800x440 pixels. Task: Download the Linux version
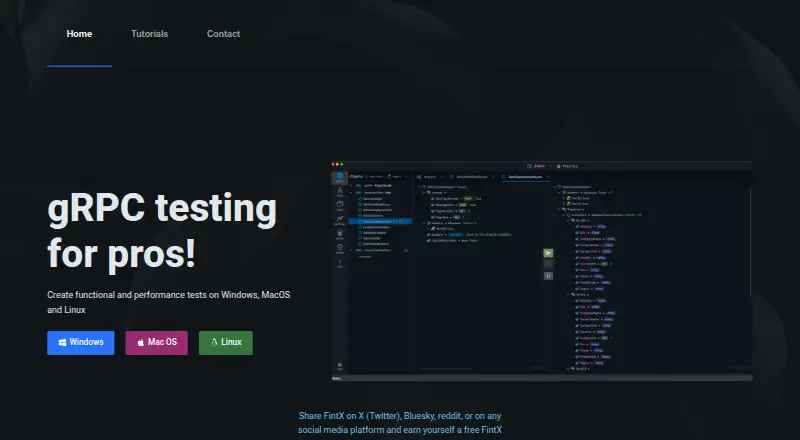[x=226, y=343]
